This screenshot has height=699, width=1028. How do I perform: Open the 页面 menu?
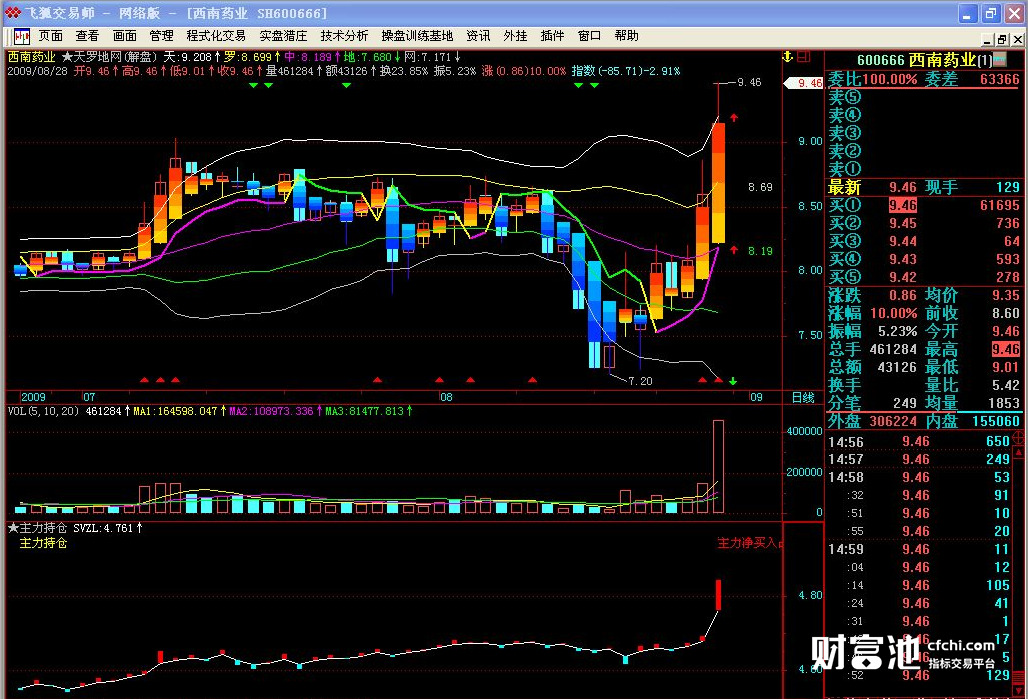click(51, 36)
